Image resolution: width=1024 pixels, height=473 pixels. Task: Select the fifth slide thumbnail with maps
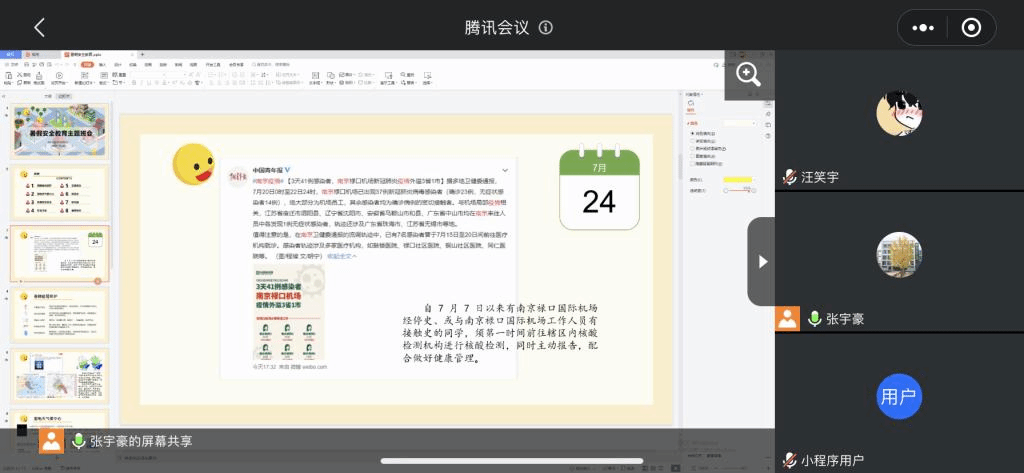pos(59,376)
